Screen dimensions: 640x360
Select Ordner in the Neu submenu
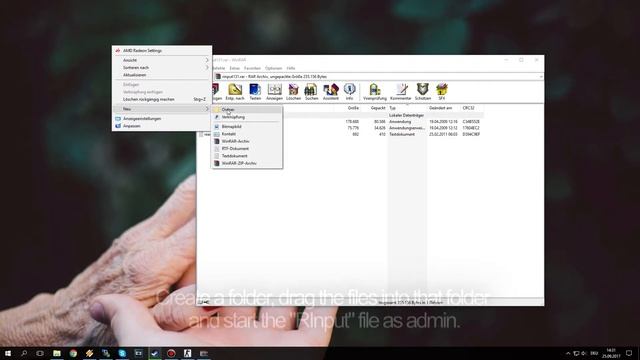click(x=247, y=109)
